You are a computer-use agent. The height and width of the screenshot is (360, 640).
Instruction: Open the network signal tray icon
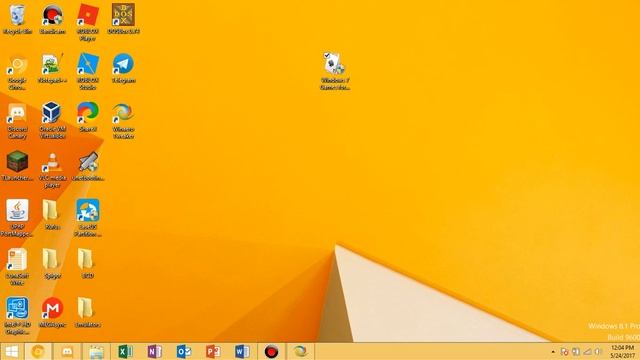click(587, 351)
